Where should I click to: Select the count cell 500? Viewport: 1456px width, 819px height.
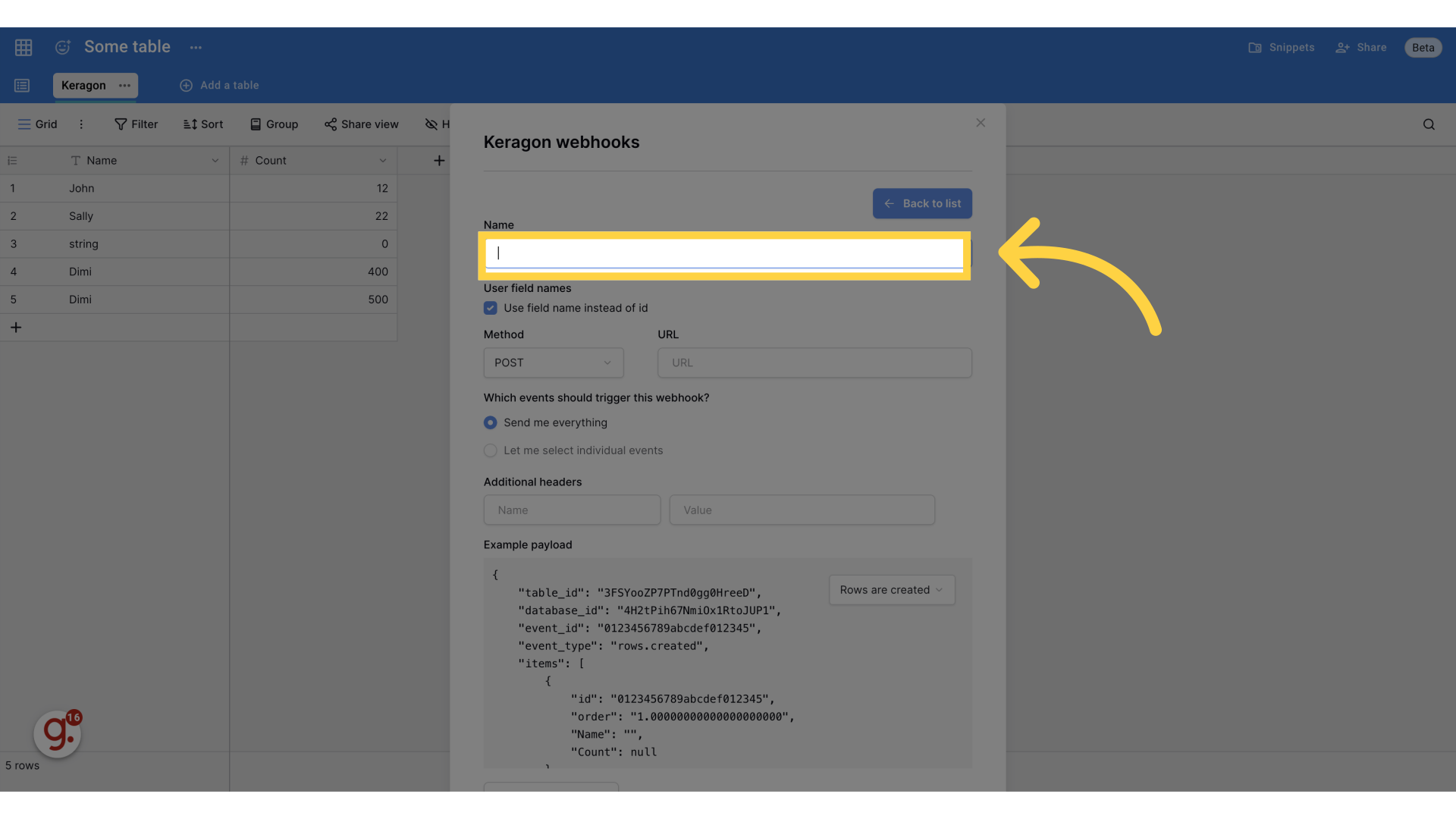313,300
